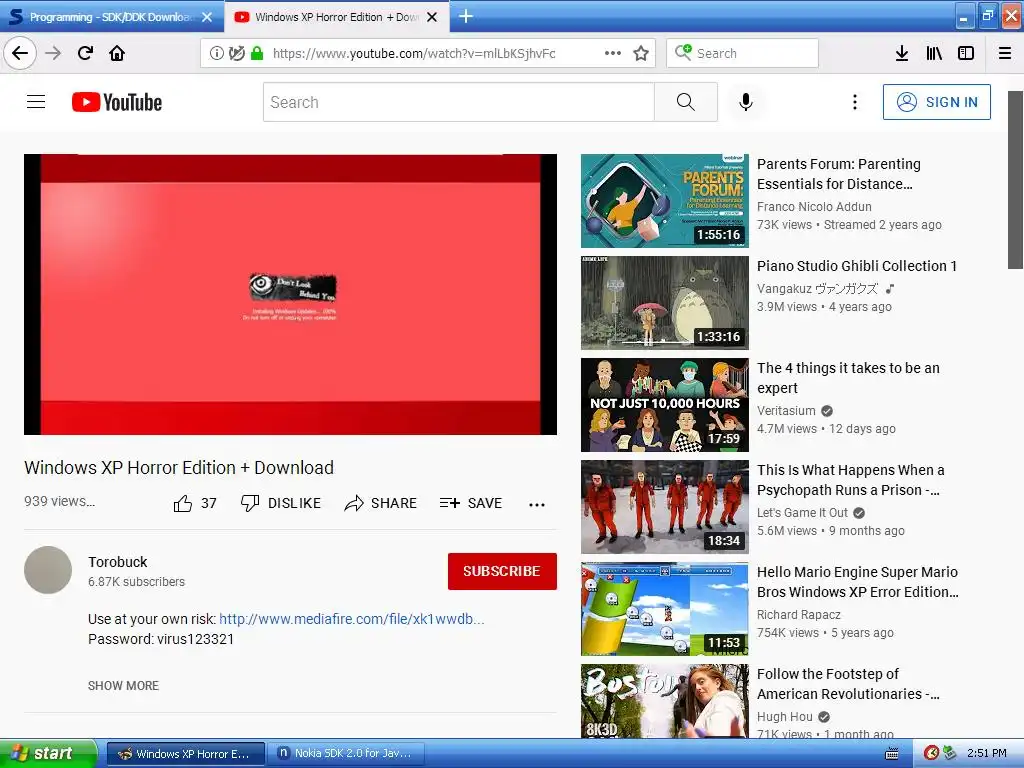Open the NOT JUST 10,000 HOURS thumbnail
Viewport: 1024px width, 768px height.
(664, 404)
